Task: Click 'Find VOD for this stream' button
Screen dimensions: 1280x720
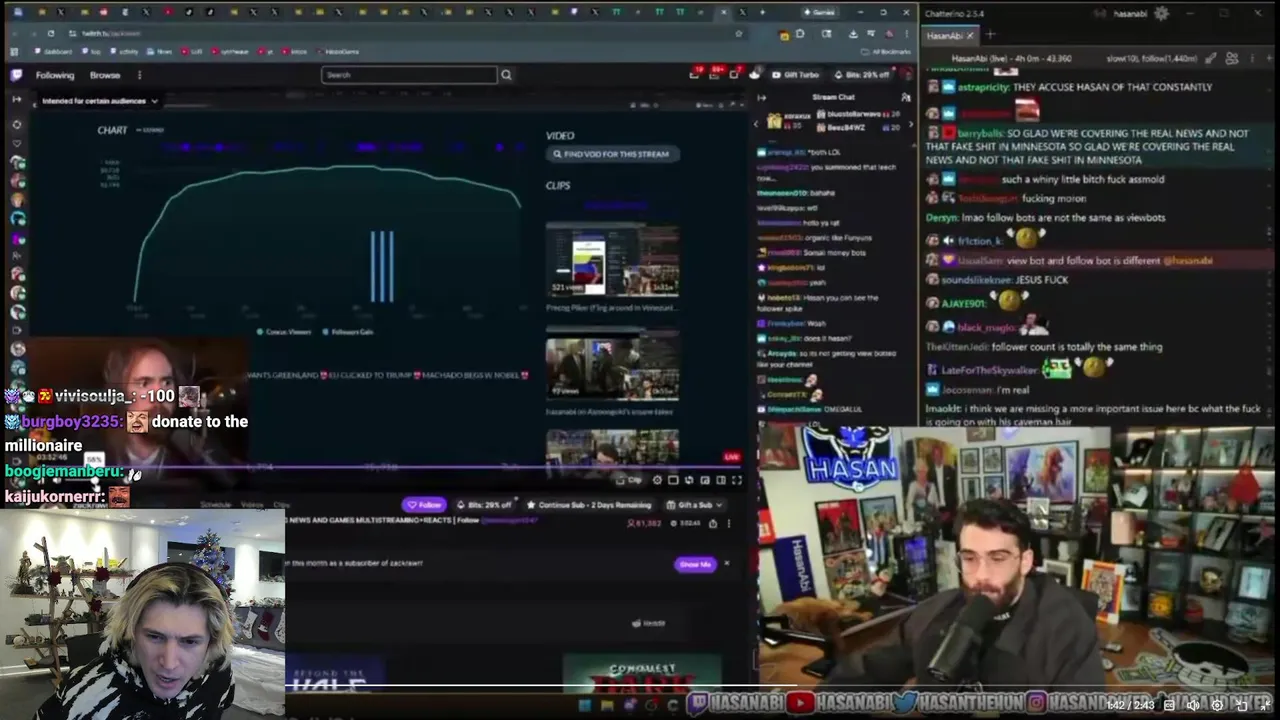Action: [613, 154]
